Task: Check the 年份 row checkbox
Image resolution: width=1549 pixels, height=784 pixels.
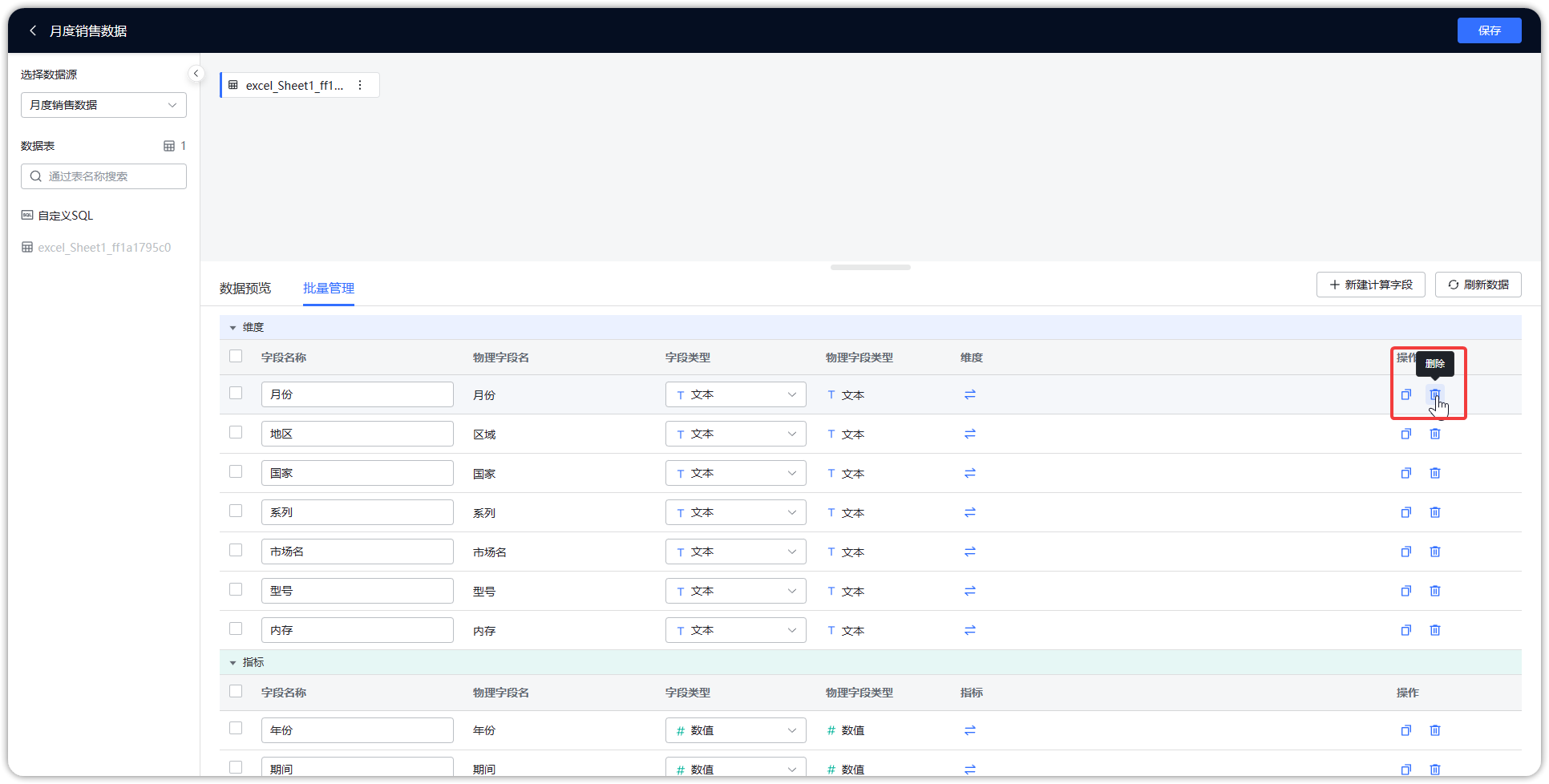Action: (236, 728)
